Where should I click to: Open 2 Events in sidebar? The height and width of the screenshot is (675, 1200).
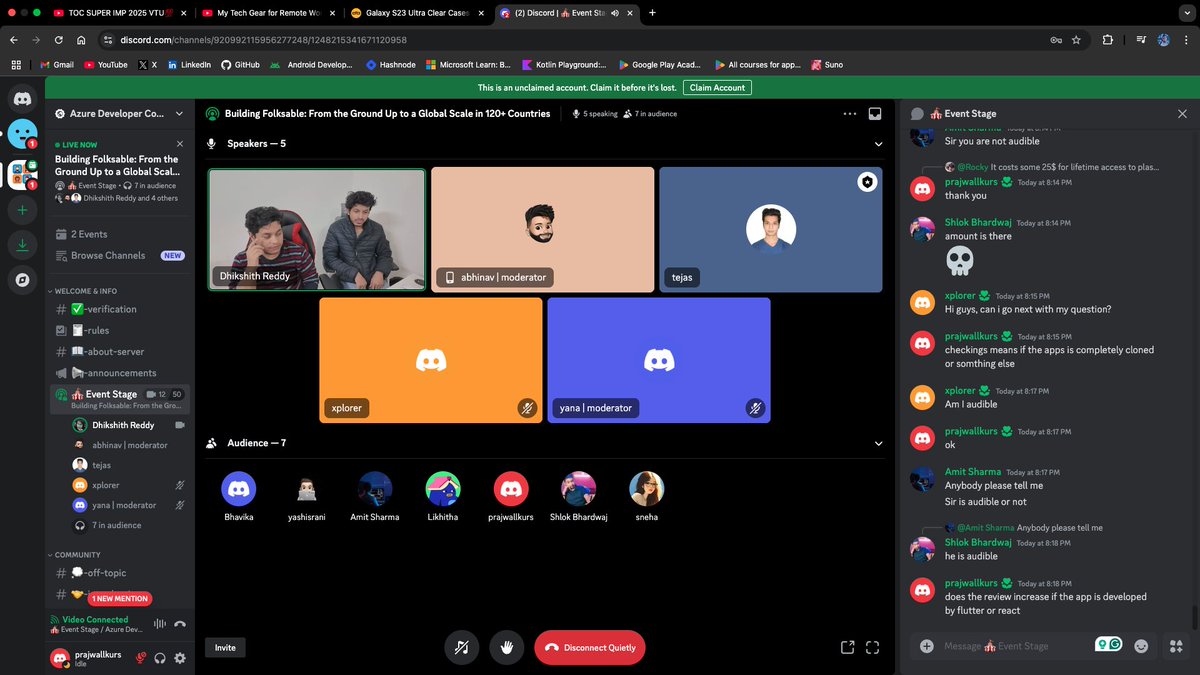click(120, 234)
